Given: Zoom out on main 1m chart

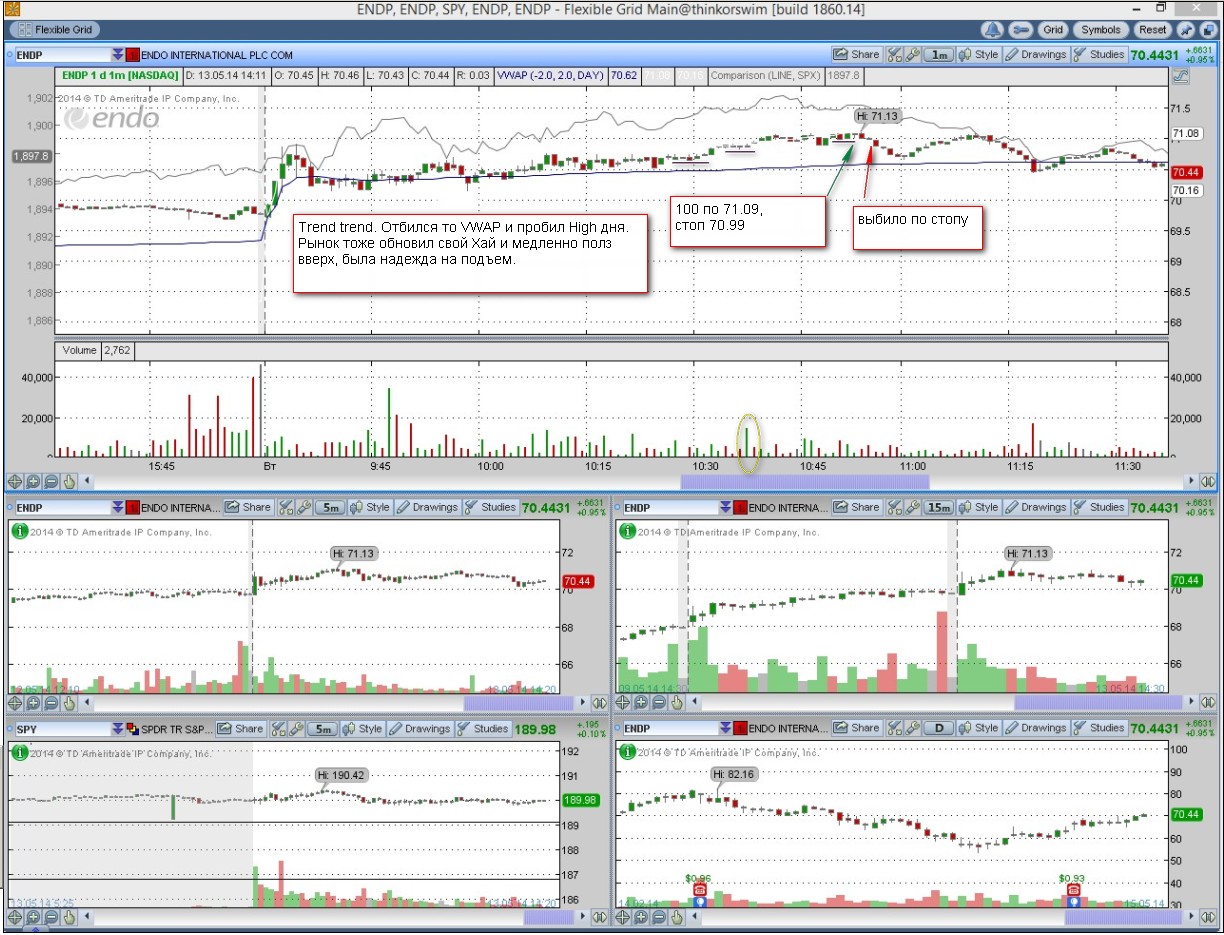Looking at the screenshot, I should coord(51,481).
